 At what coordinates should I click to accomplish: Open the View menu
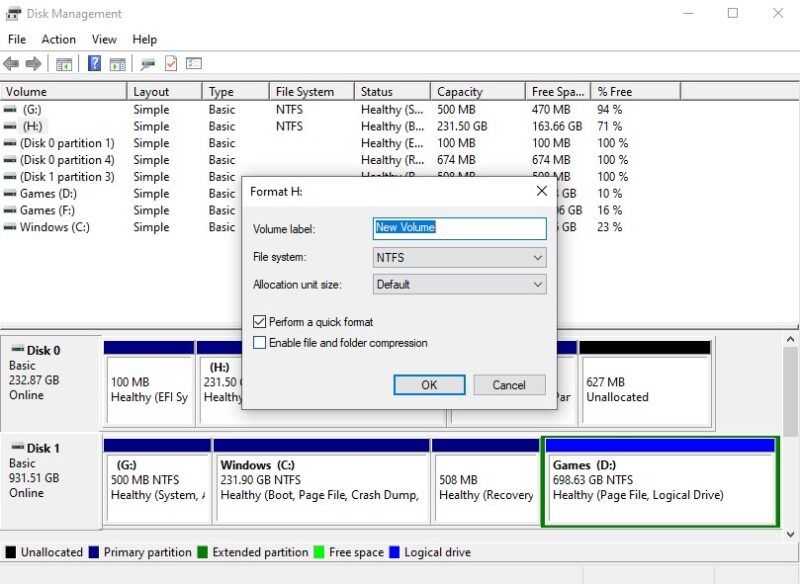(104, 39)
